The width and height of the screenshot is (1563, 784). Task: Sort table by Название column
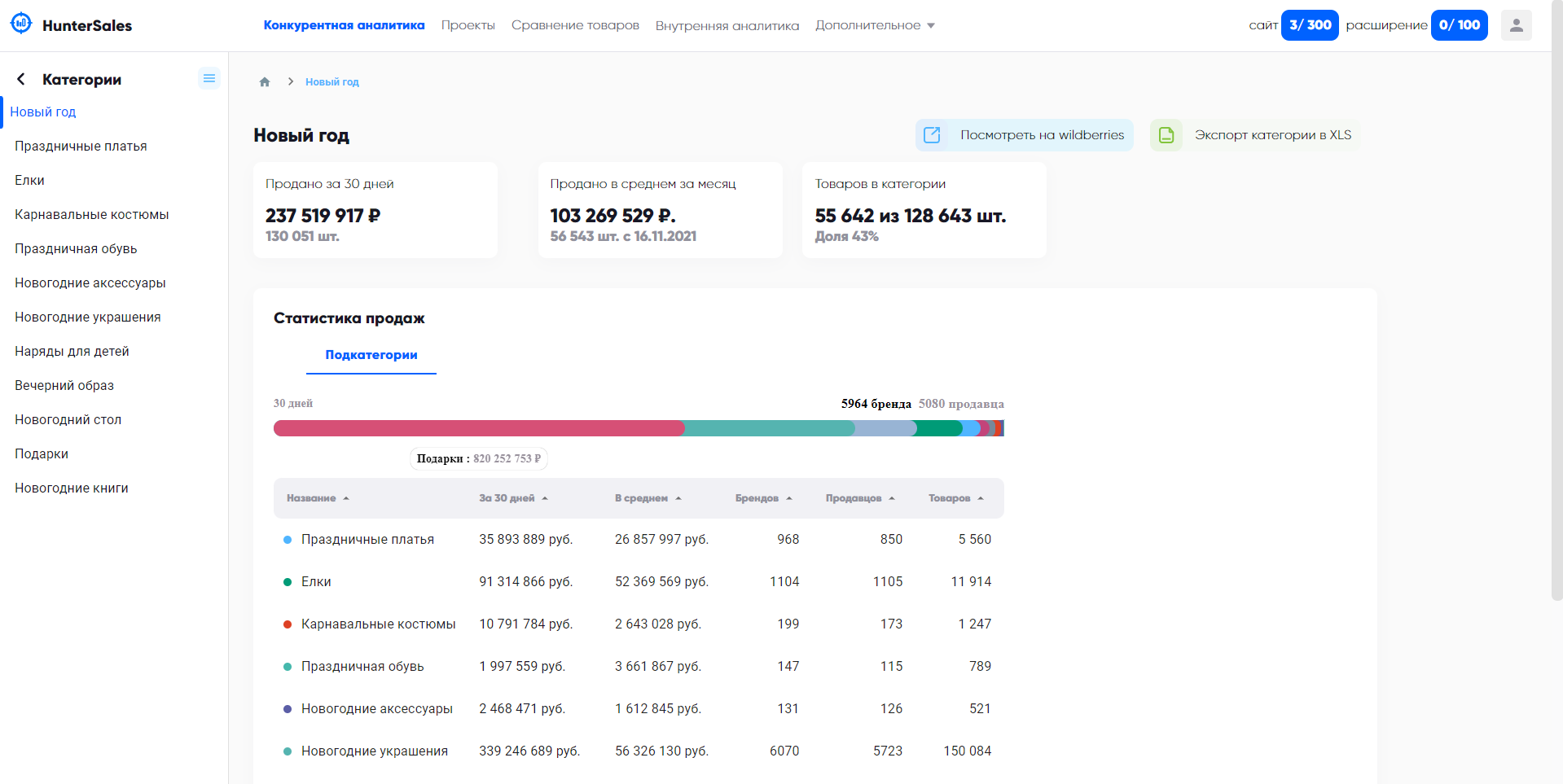click(x=318, y=498)
